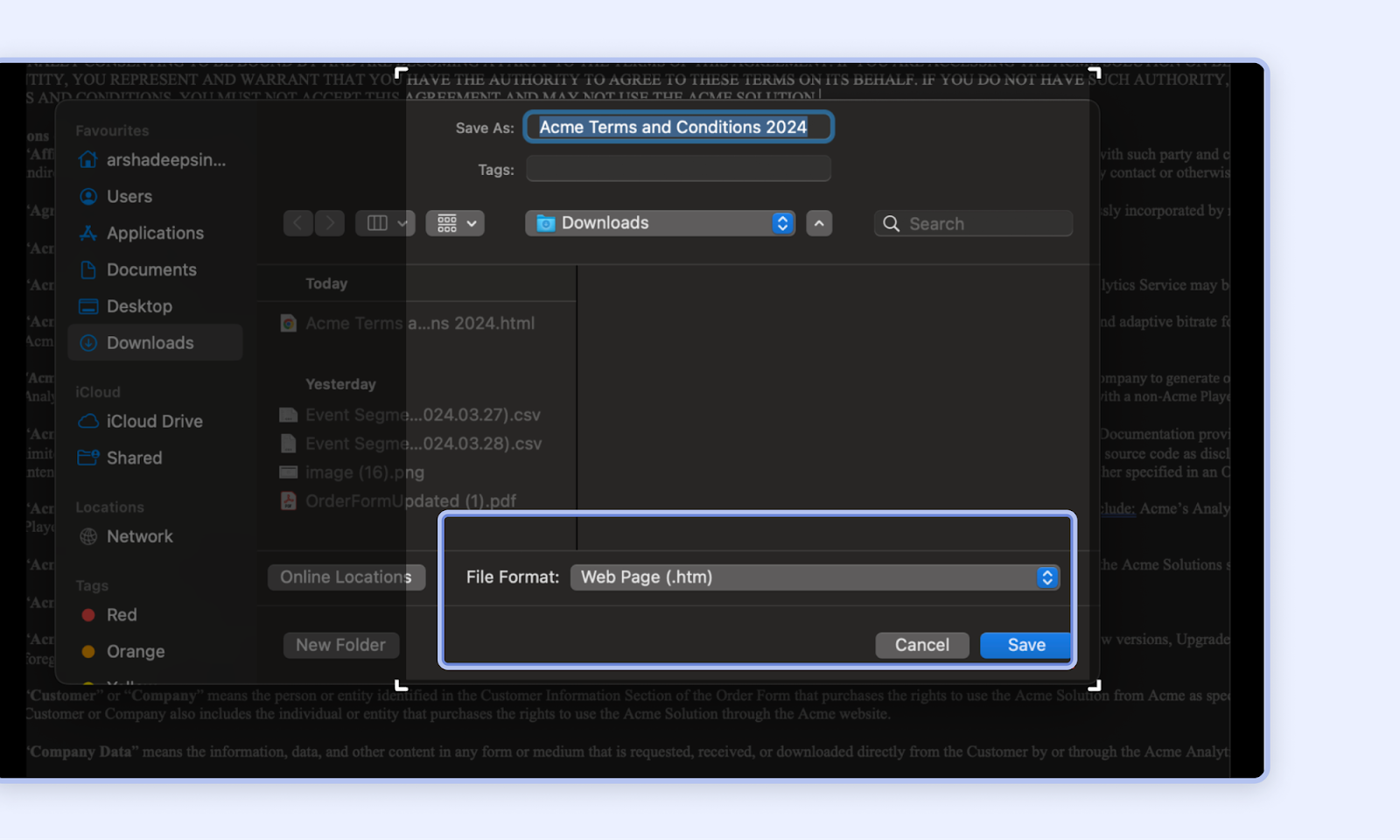Click the blue folder icon in Downloads popup
The width and height of the screenshot is (1400, 840).
[x=546, y=223]
